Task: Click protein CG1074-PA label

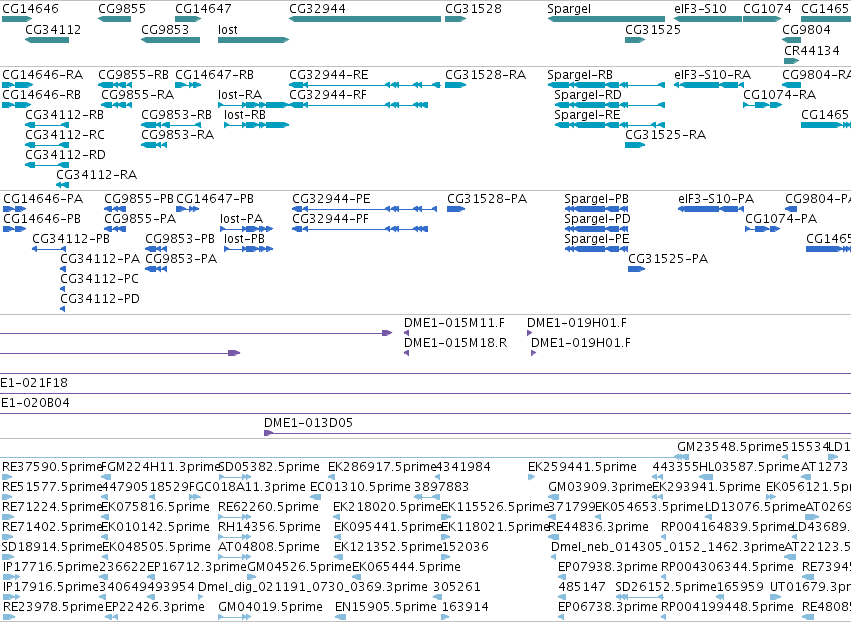Action: coord(781,219)
